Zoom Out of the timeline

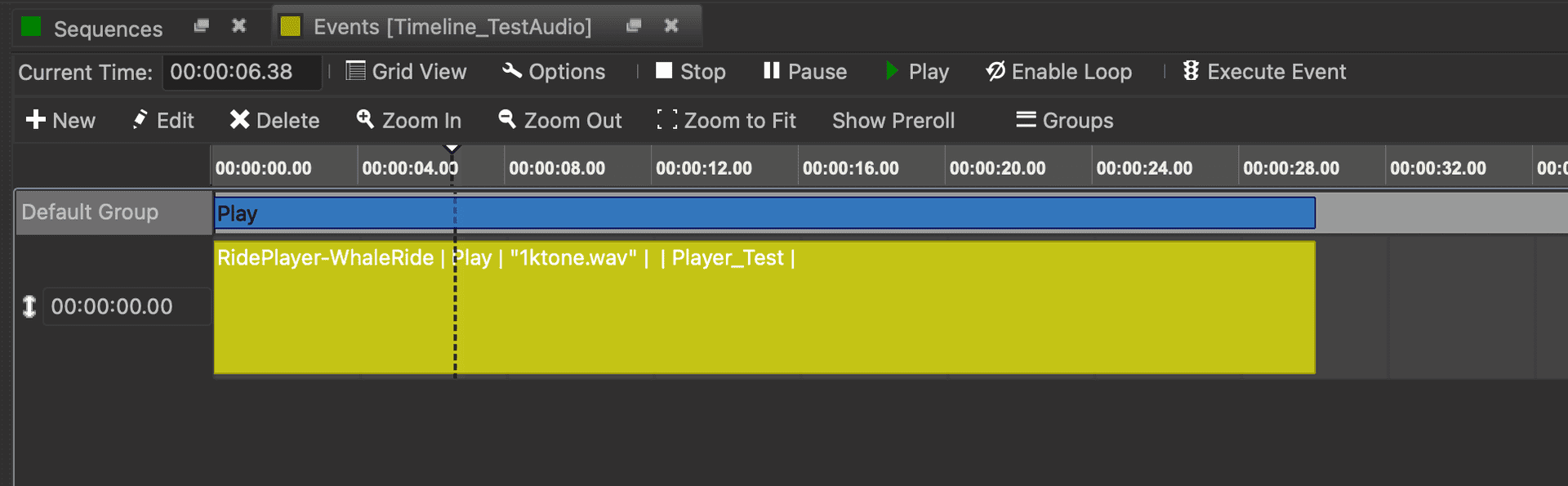coord(560,120)
